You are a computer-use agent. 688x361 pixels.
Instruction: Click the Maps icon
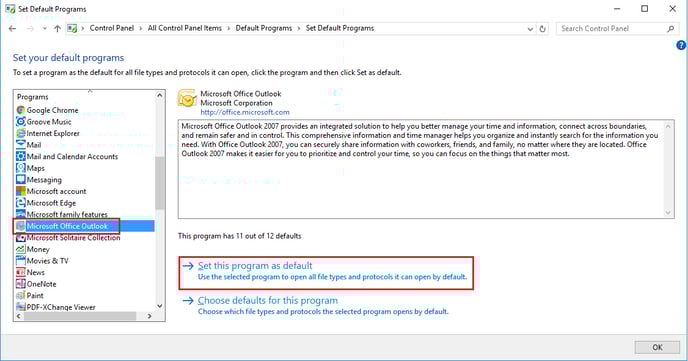pyautogui.click(x=21, y=168)
